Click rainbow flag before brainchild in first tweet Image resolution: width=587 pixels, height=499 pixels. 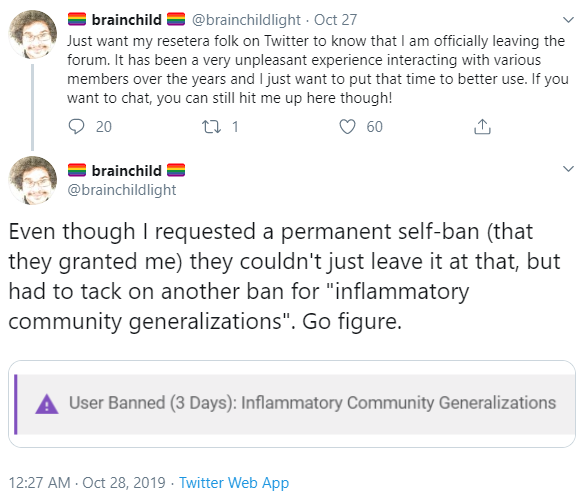(77, 19)
